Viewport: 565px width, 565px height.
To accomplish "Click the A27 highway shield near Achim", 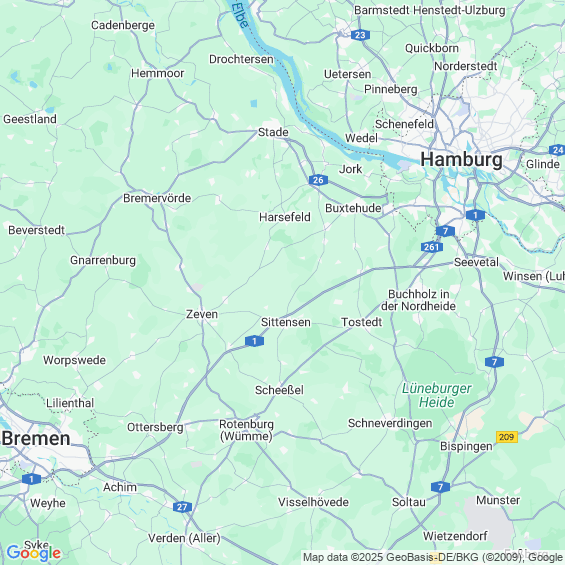I will pyautogui.click(x=182, y=507).
